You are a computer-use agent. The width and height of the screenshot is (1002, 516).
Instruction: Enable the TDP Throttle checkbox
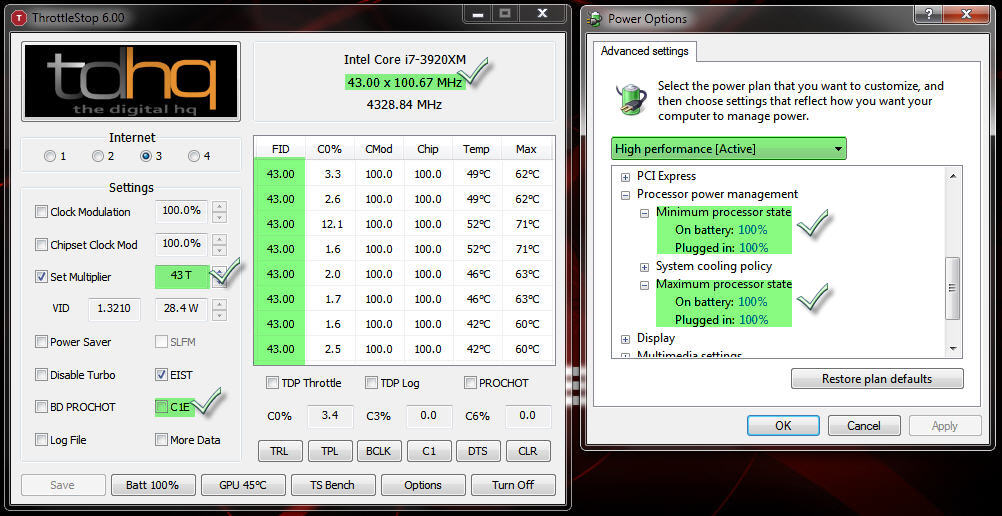click(272, 383)
